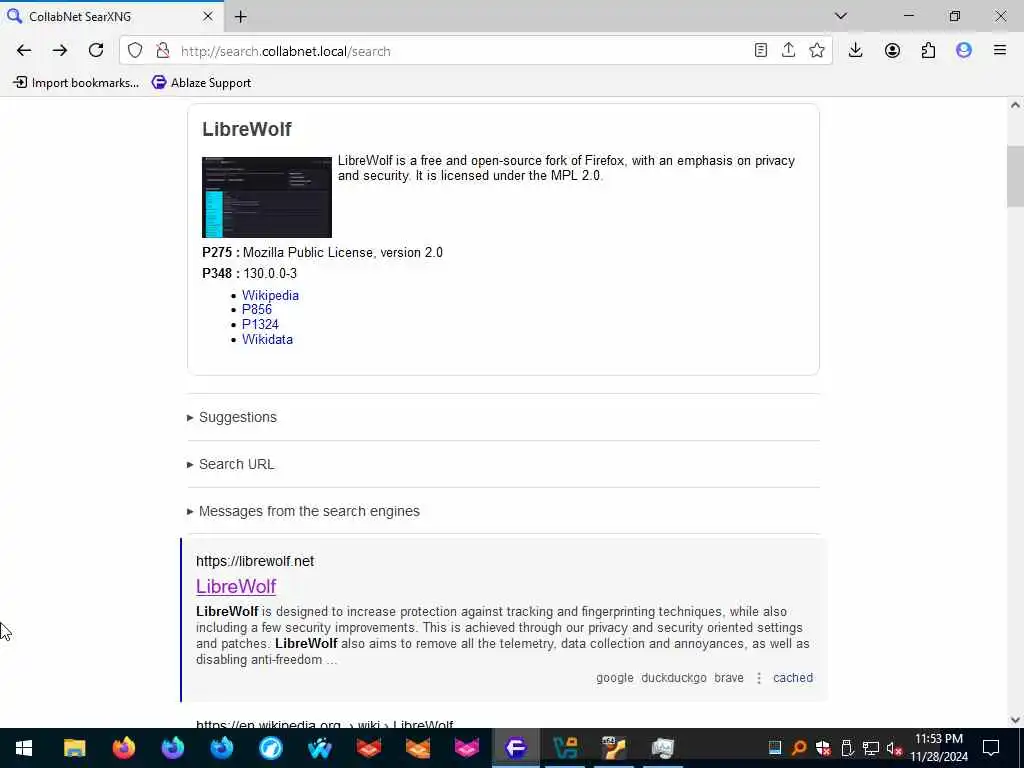The image size is (1024, 768).
Task: Select the CollabNet SearXNG tab
Action: point(111,16)
